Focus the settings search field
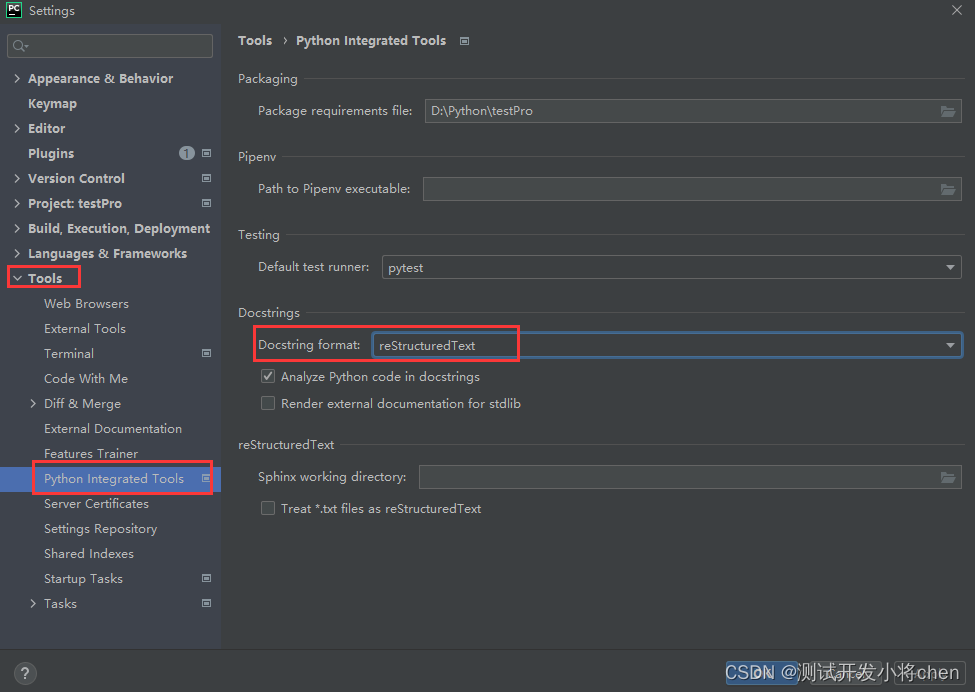 point(110,46)
